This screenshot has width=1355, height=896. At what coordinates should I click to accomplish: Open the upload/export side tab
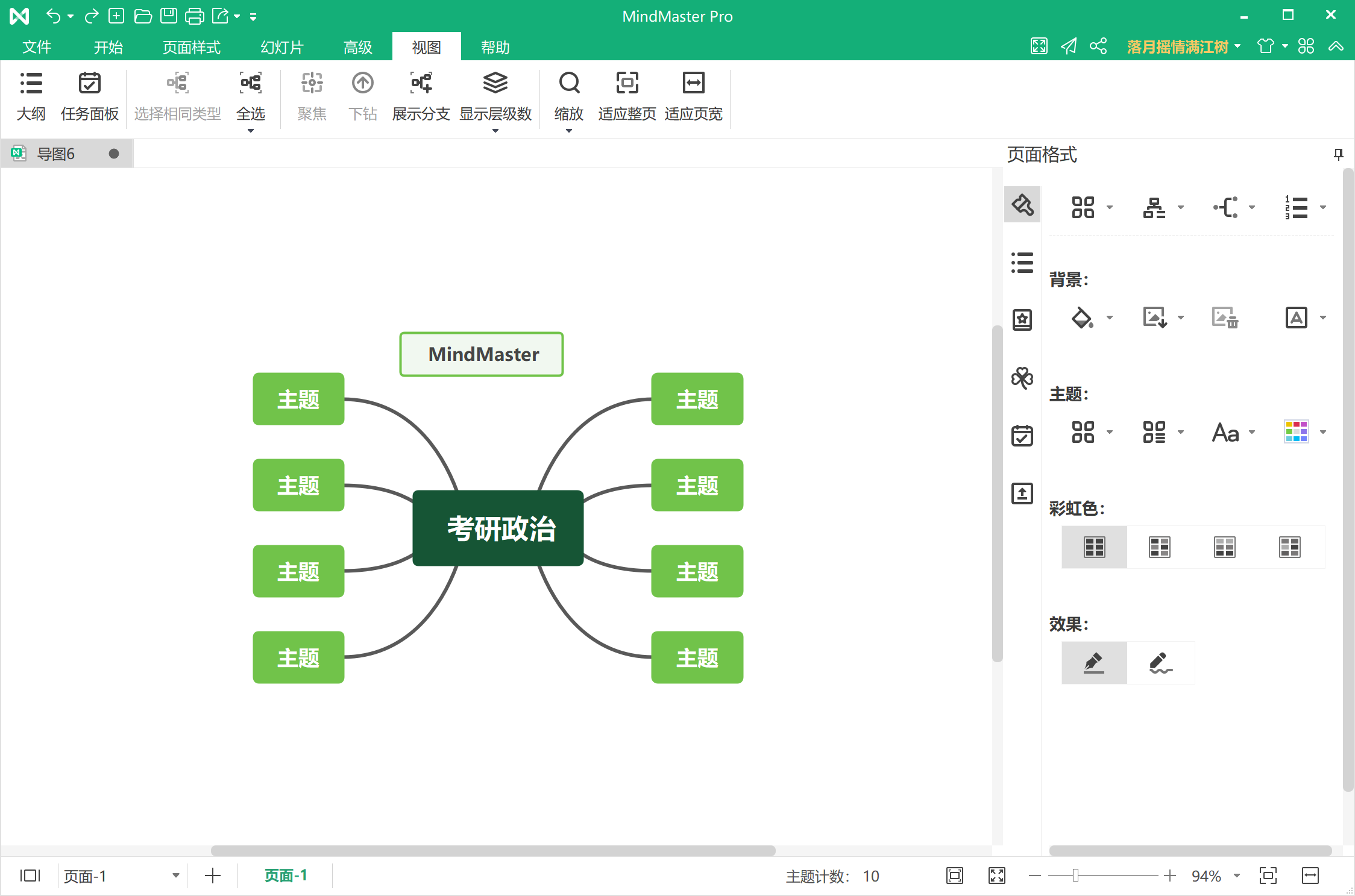[1022, 493]
